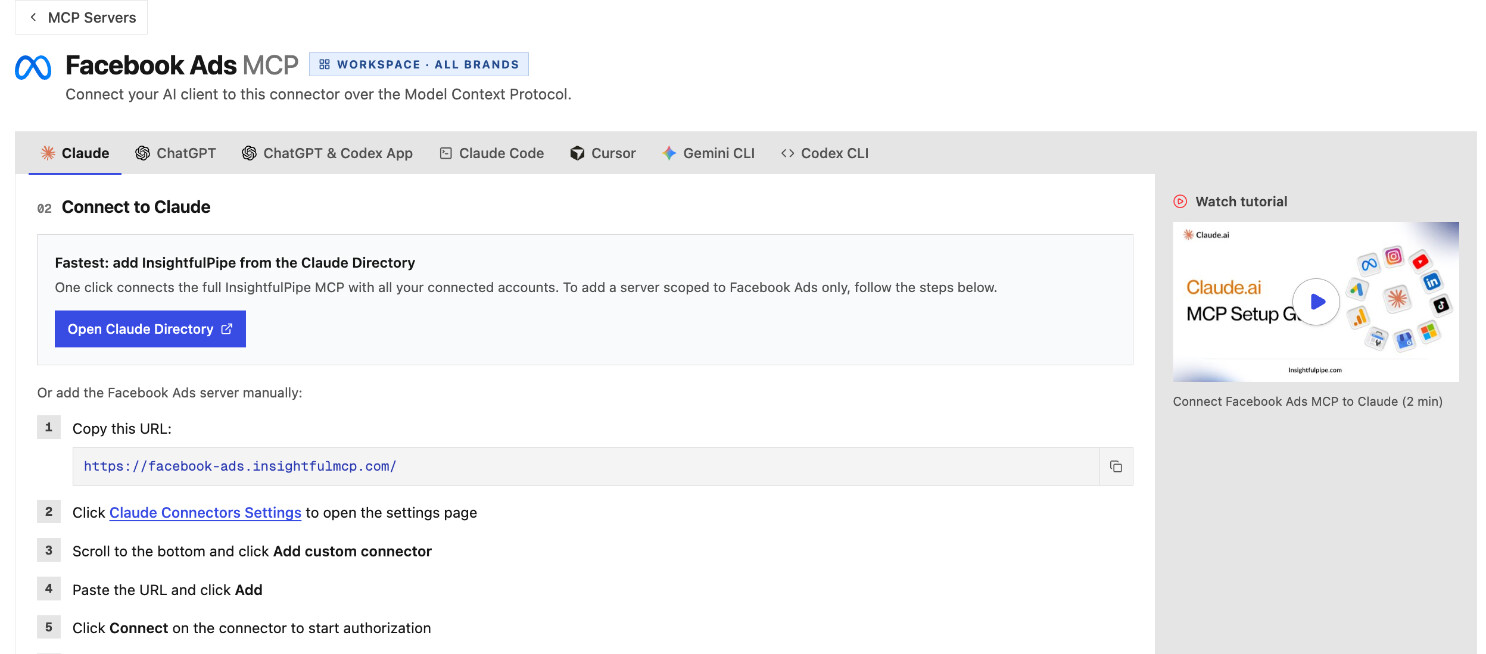Click the Connect to Claude heading
This screenshot has width=1486, height=654.
(136, 207)
